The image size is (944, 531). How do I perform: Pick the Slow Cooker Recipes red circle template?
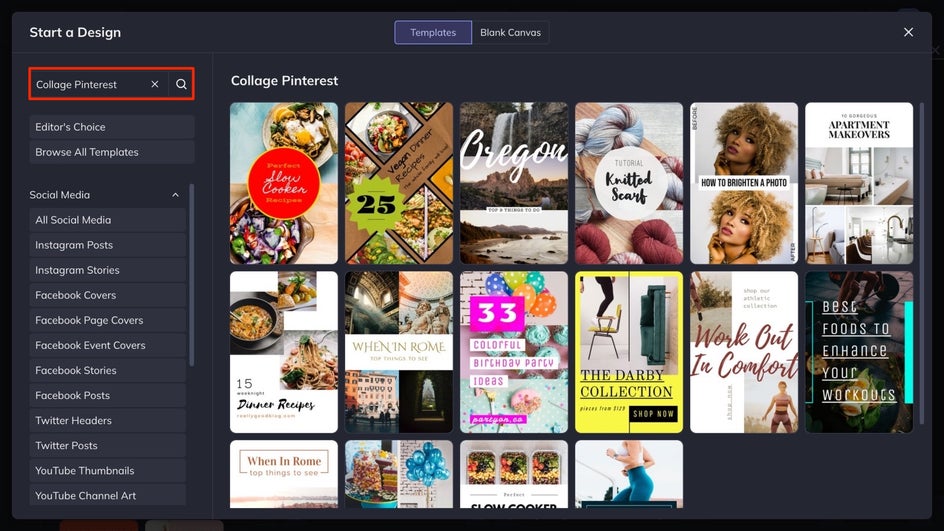click(284, 183)
